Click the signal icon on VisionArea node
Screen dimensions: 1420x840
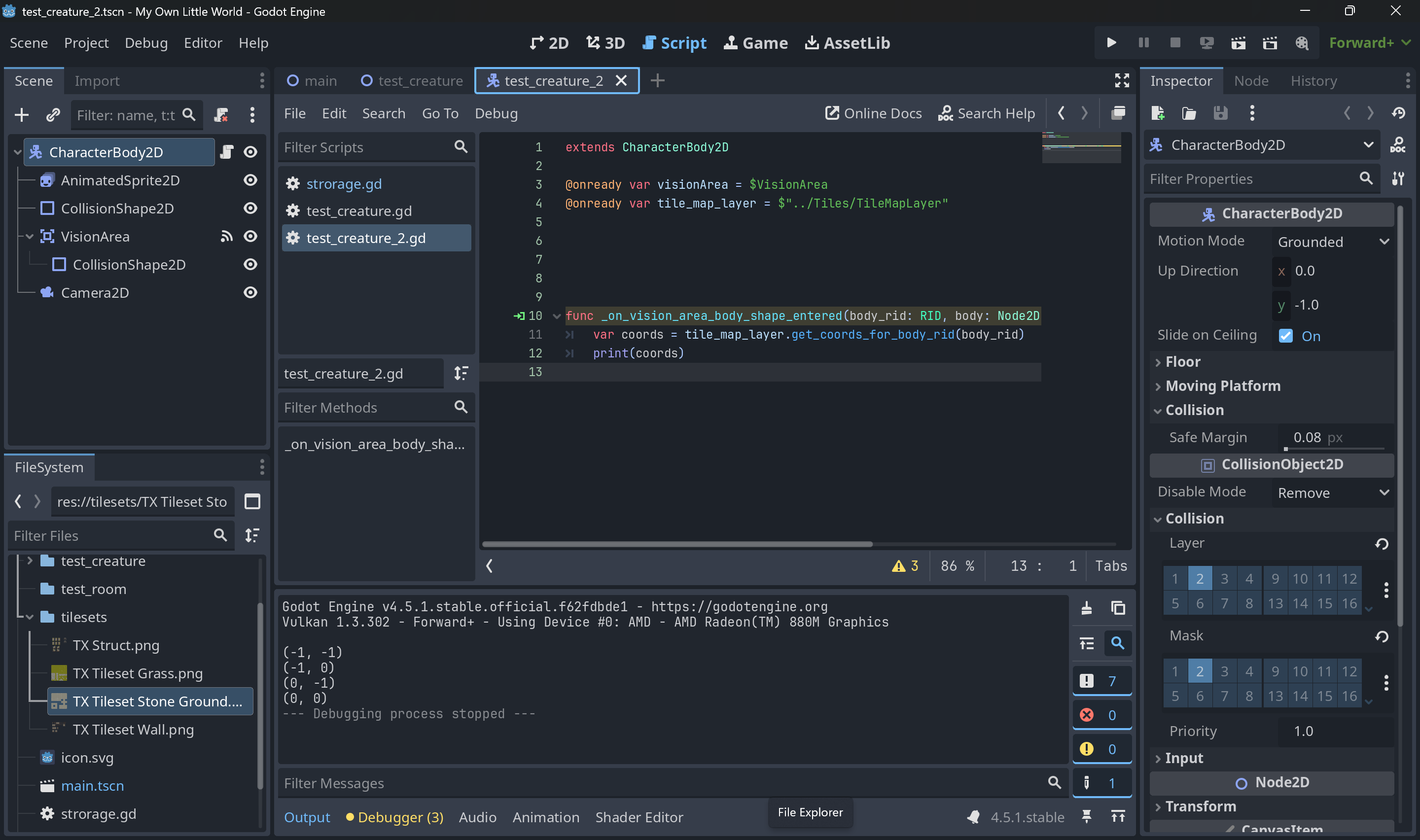pyautogui.click(x=226, y=237)
